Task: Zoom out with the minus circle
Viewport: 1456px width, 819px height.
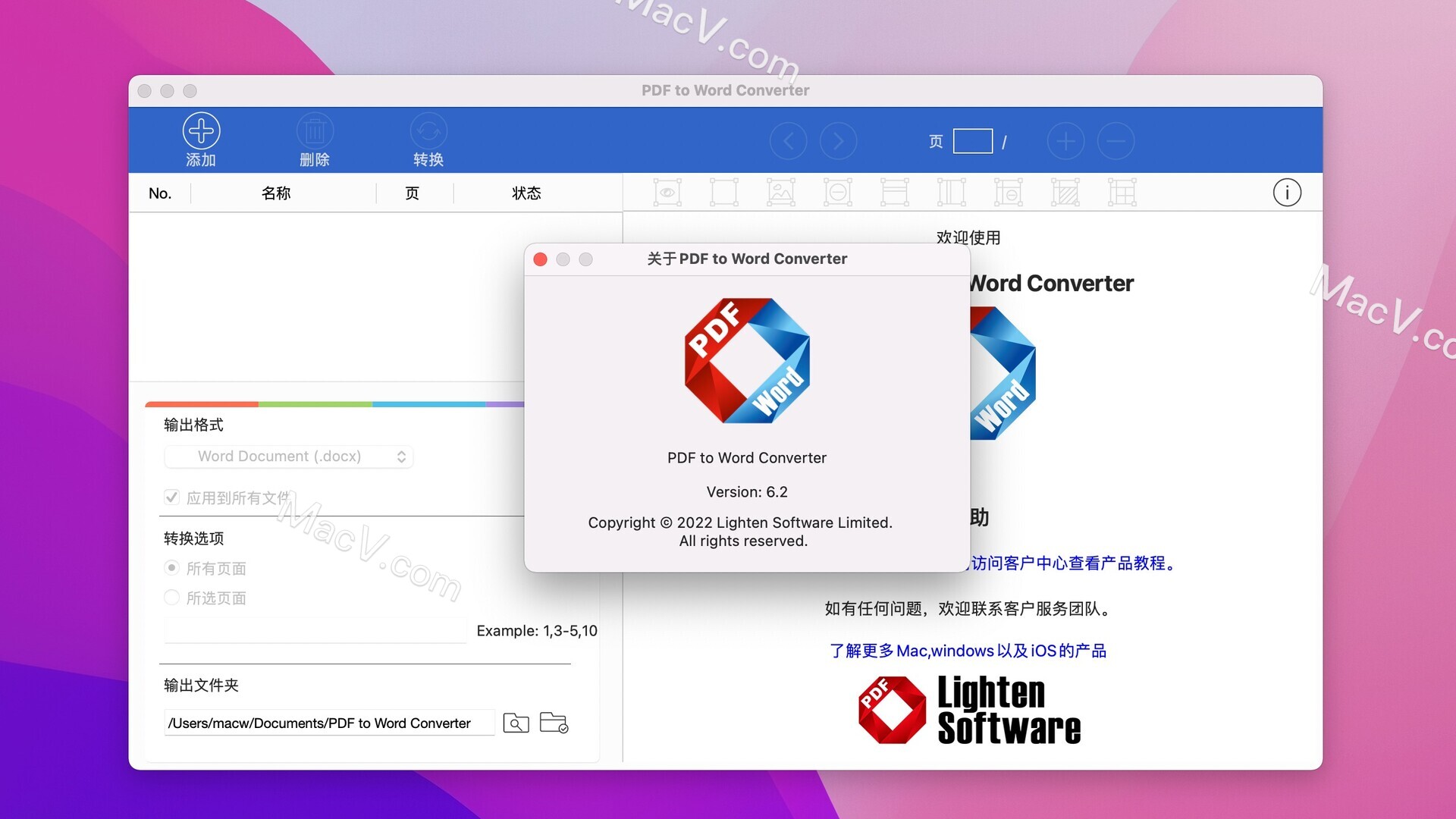Action: point(1116,141)
